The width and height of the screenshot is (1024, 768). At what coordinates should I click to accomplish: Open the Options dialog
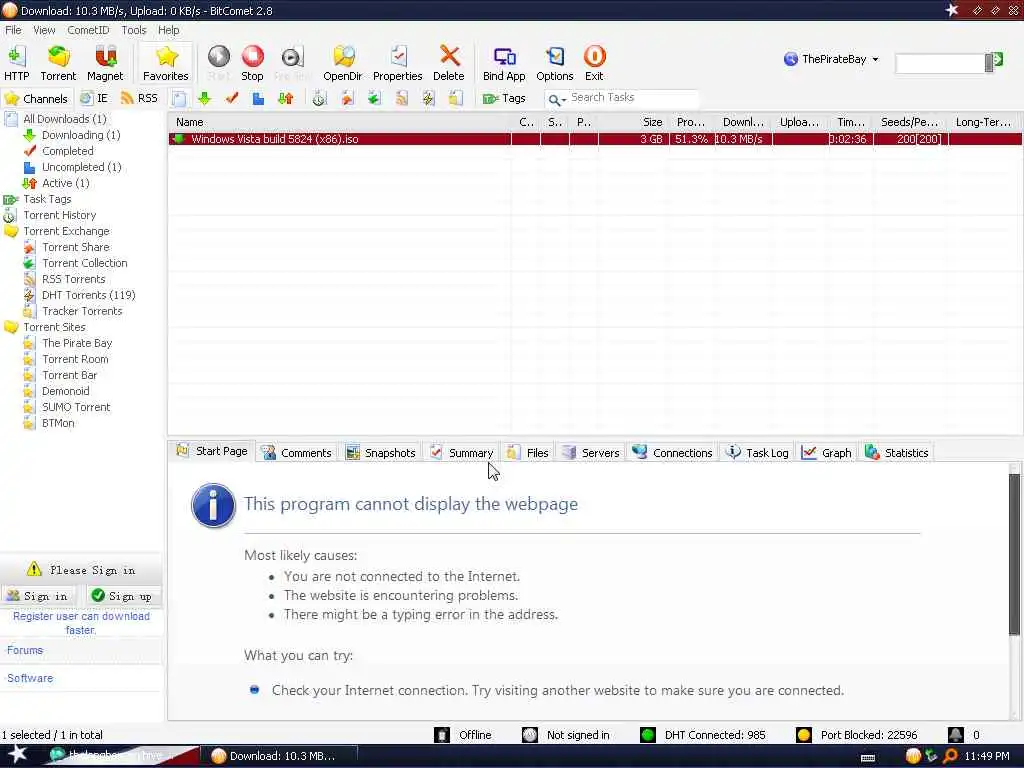coord(555,63)
